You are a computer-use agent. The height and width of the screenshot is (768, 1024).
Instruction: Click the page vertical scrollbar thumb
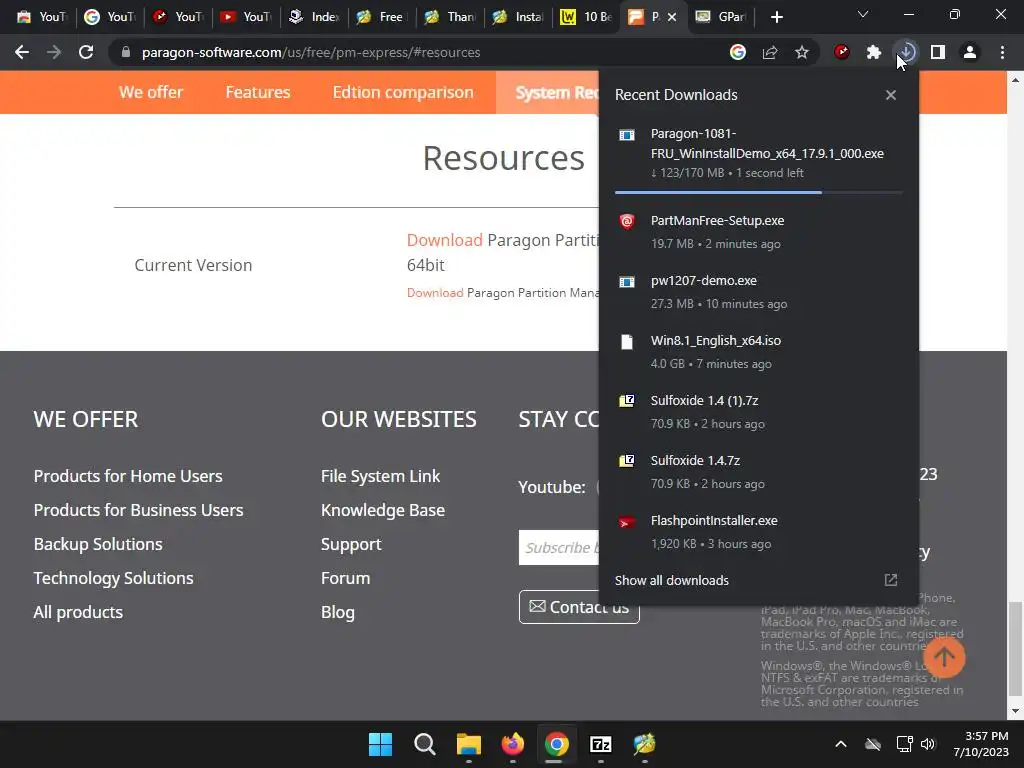point(1014,649)
